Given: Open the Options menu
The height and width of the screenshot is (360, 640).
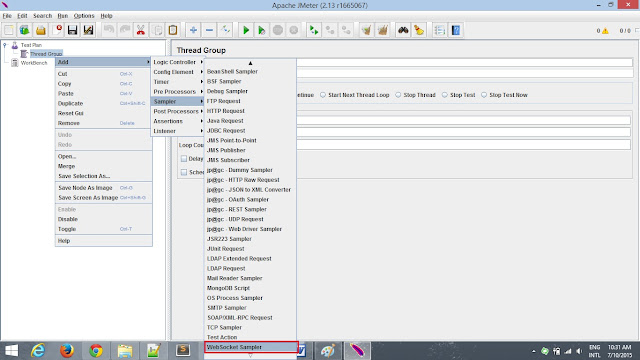Looking at the screenshot, I should [84, 16].
